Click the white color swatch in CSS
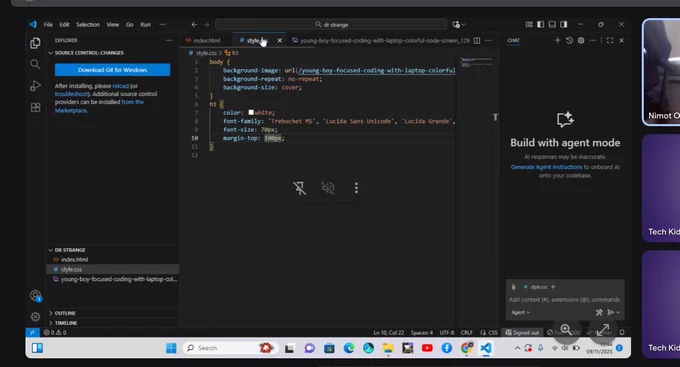 pyautogui.click(x=251, y=112)
